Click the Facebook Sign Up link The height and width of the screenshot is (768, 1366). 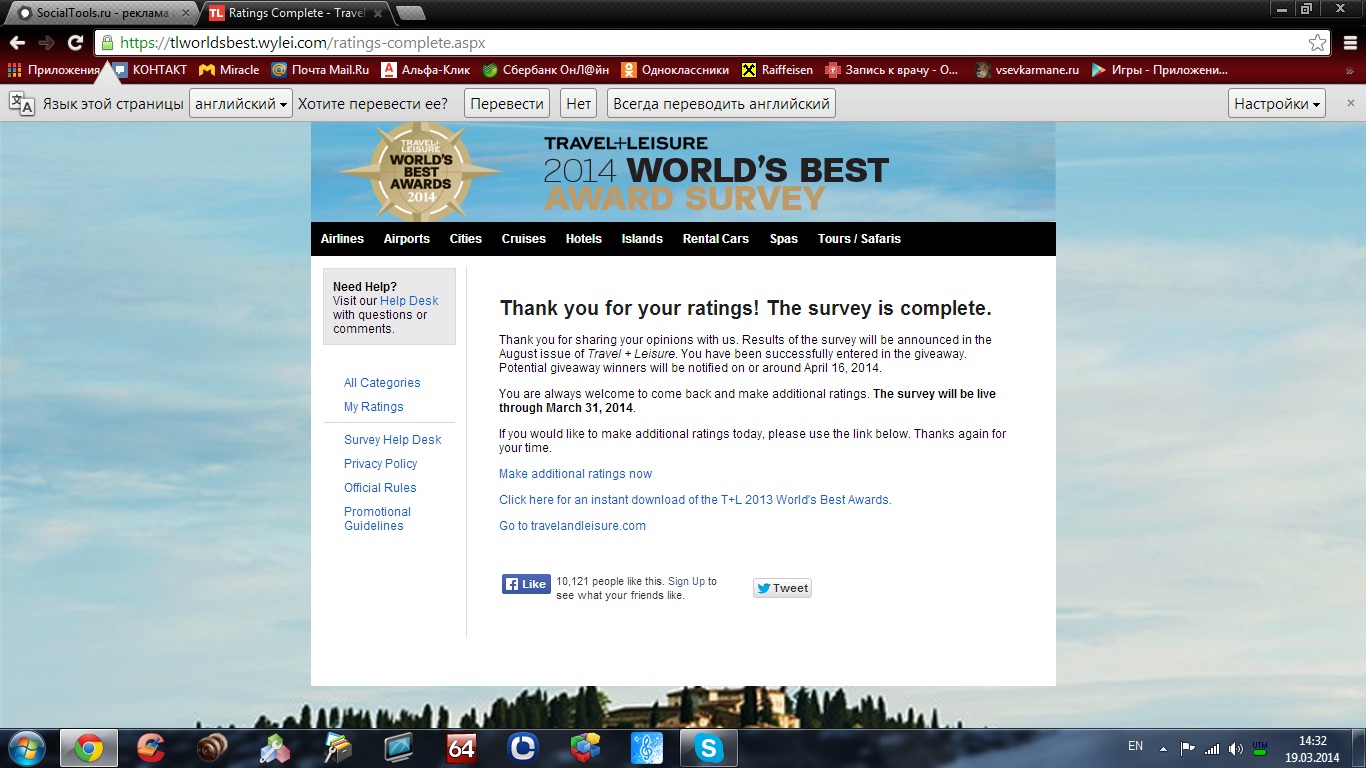pos(687,581)
